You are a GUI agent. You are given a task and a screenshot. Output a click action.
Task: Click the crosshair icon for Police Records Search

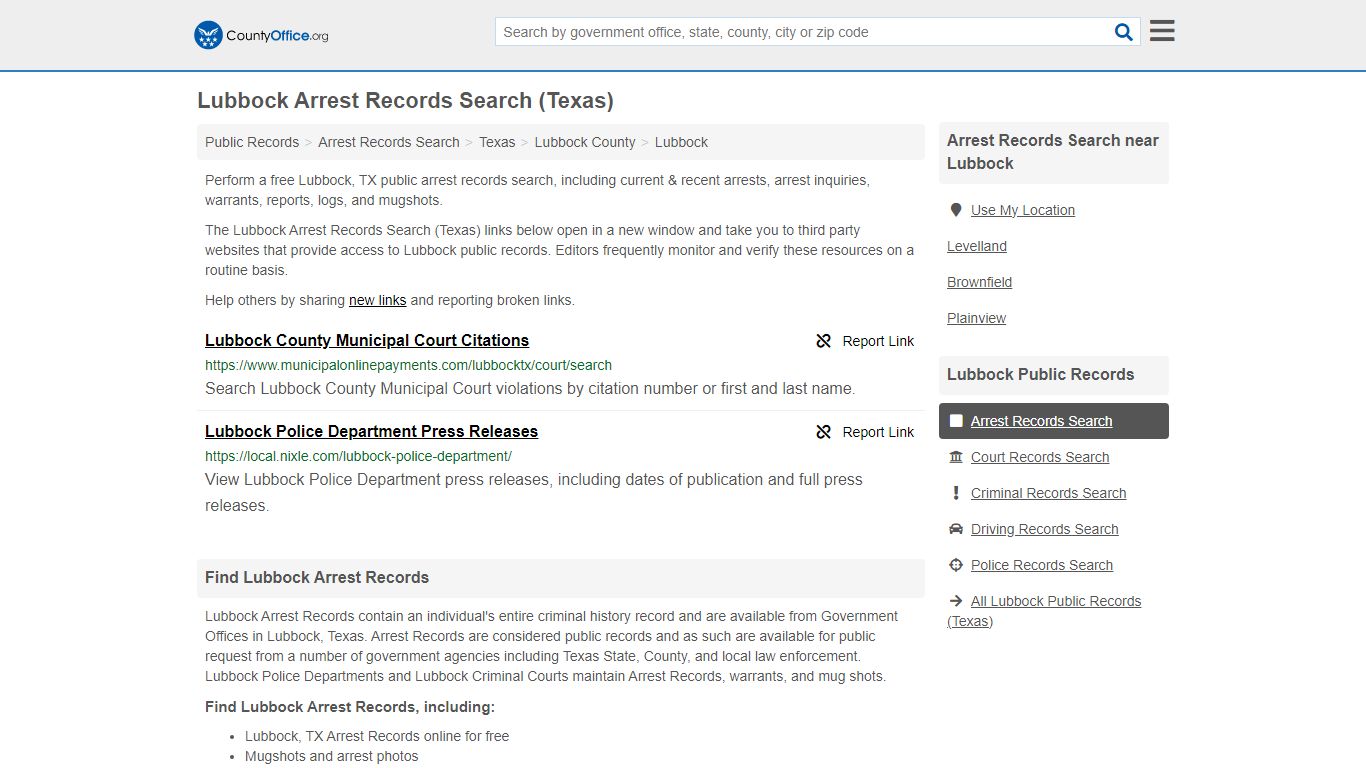pyautogui.click(x=956, y=564)
